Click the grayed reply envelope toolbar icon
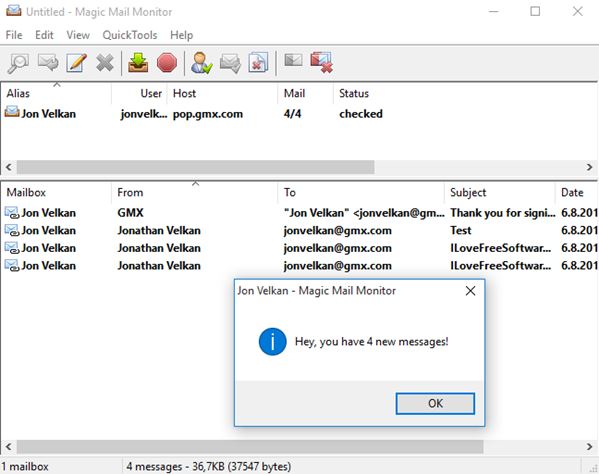 48,63
